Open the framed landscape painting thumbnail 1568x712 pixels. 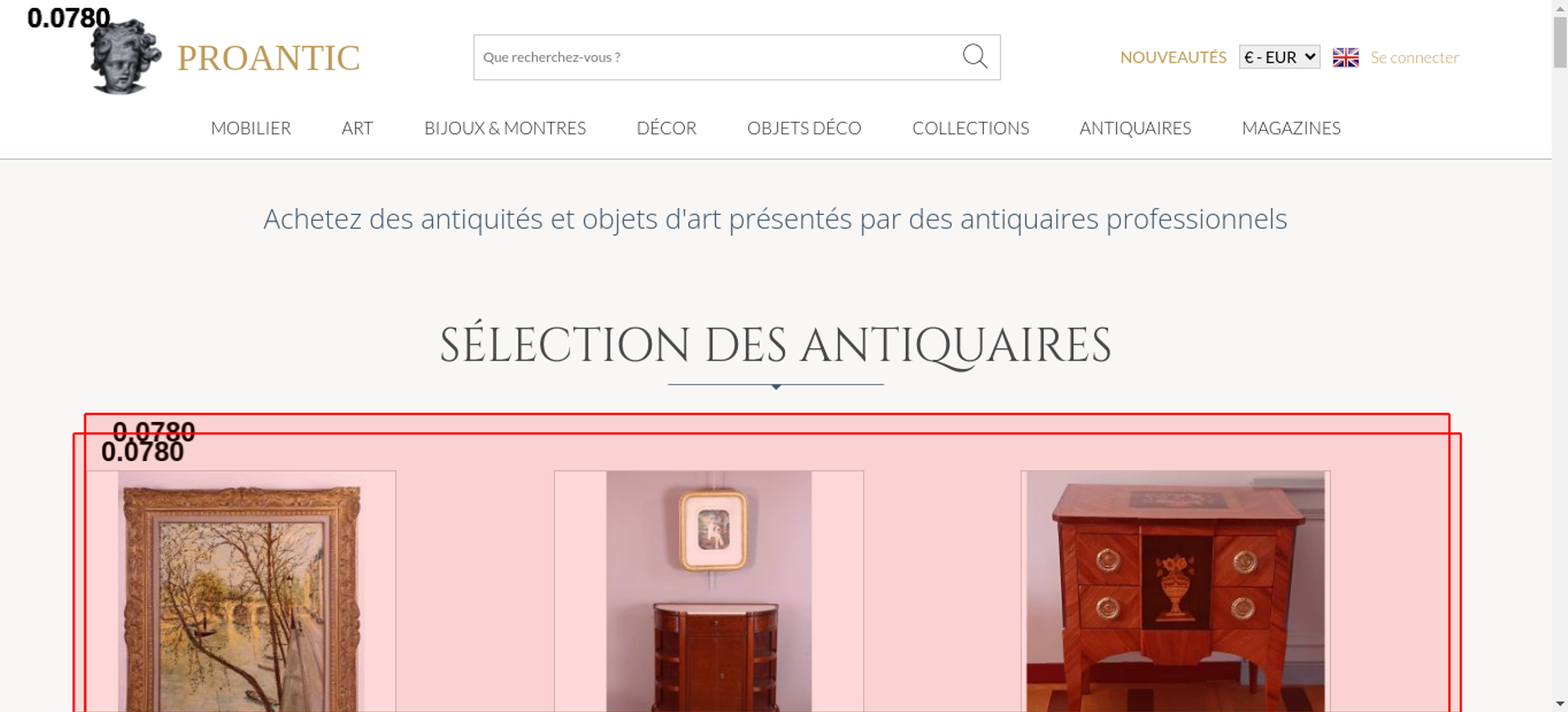[241, 591]
